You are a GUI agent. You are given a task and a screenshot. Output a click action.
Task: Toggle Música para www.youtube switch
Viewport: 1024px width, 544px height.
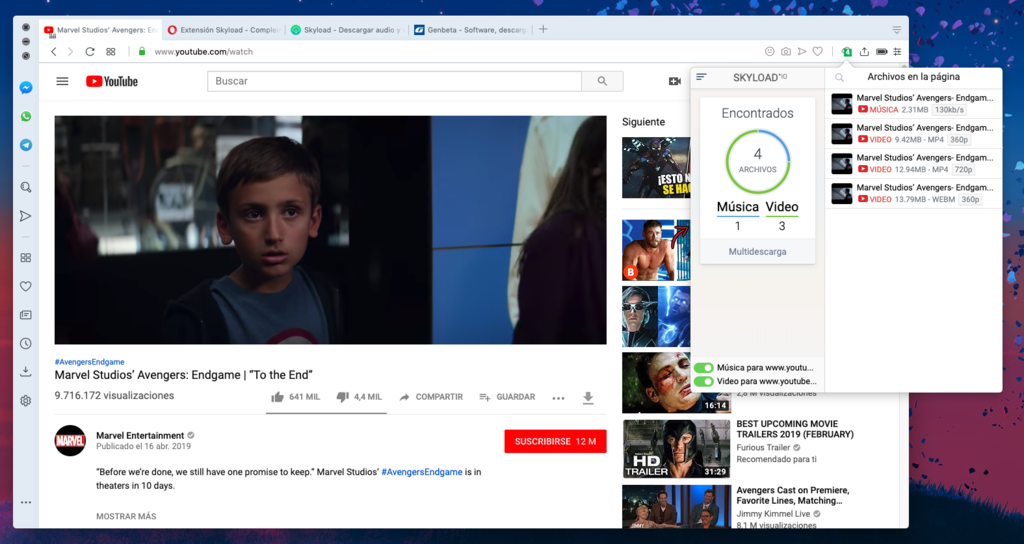tap(703, 368)
